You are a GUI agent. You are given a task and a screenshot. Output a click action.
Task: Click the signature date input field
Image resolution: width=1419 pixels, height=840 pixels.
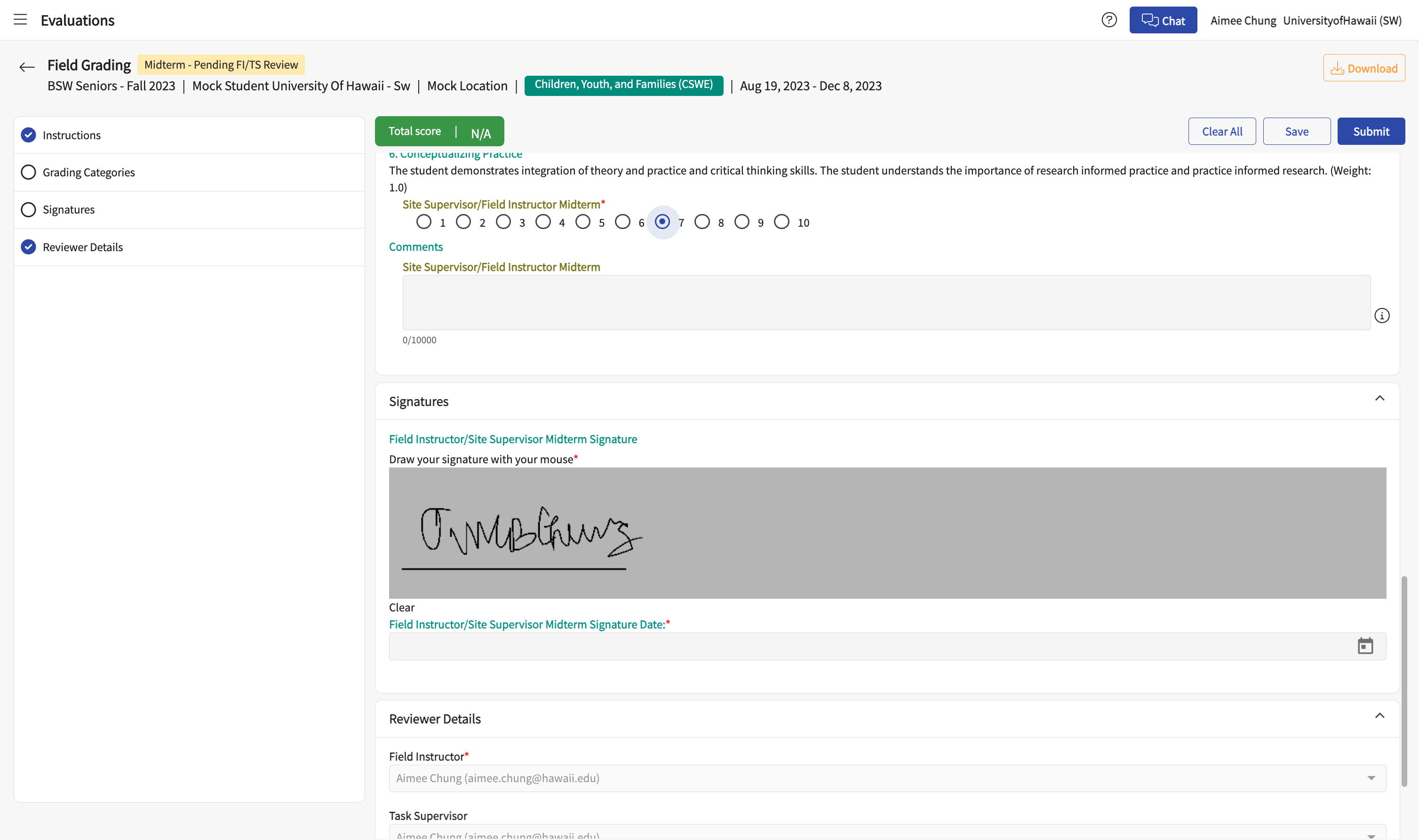887,646
